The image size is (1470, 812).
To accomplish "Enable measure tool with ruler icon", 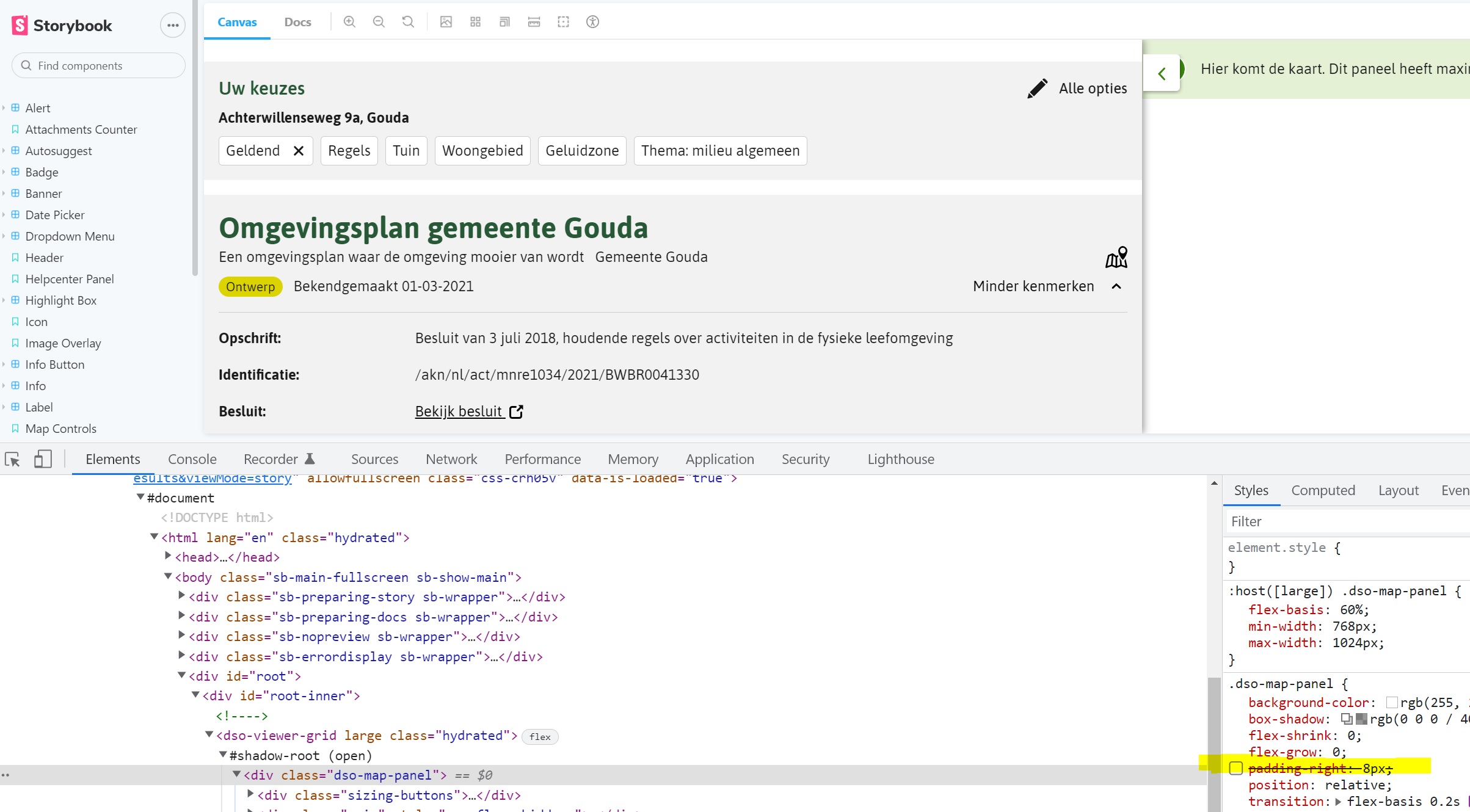I will tap(534, 22).
